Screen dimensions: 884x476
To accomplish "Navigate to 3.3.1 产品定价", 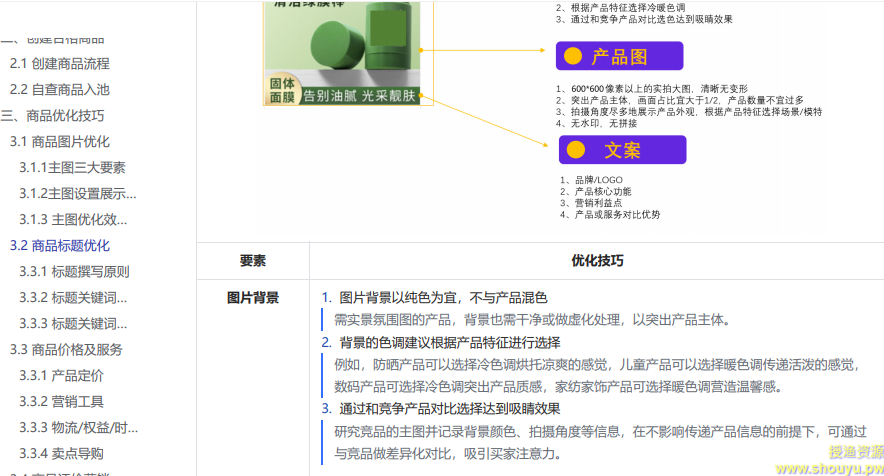I will click(x=61, y=375).
